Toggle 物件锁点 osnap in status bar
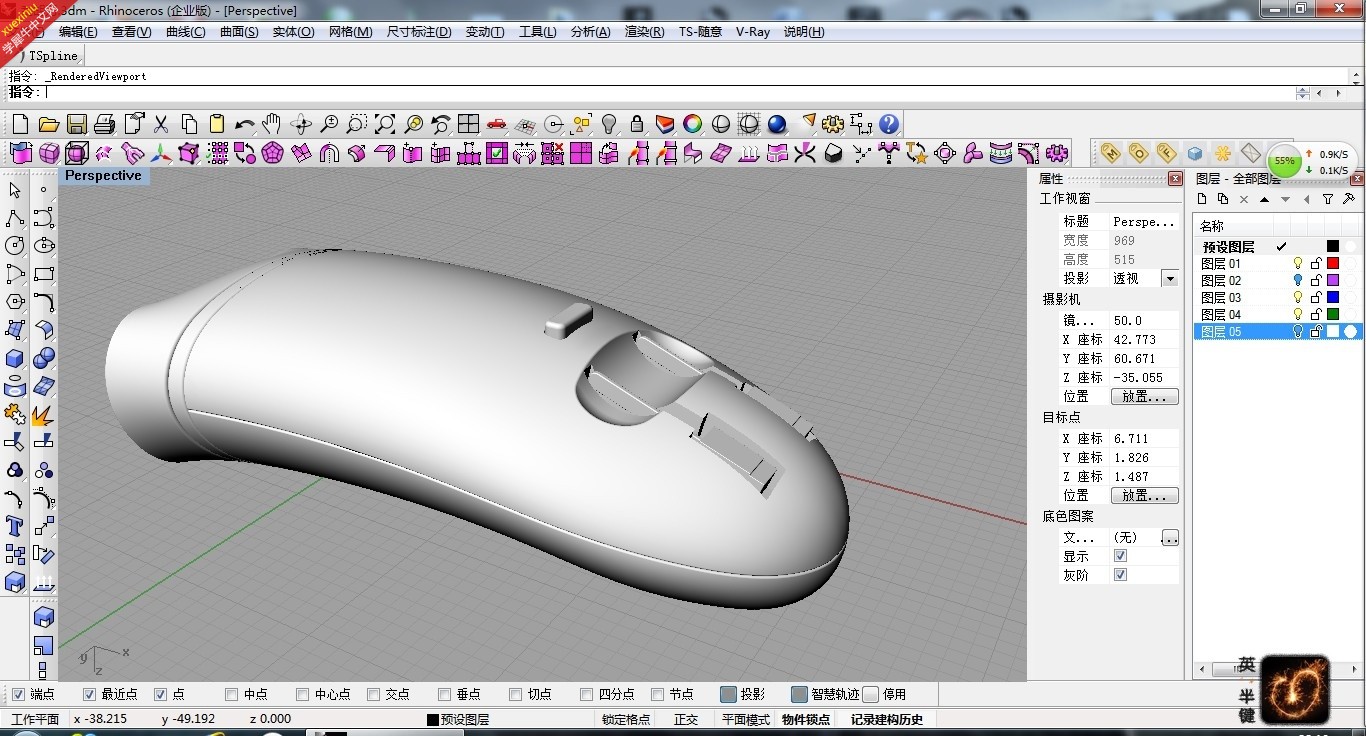Viewport: 1366px width, 736px height. point(806,719)
